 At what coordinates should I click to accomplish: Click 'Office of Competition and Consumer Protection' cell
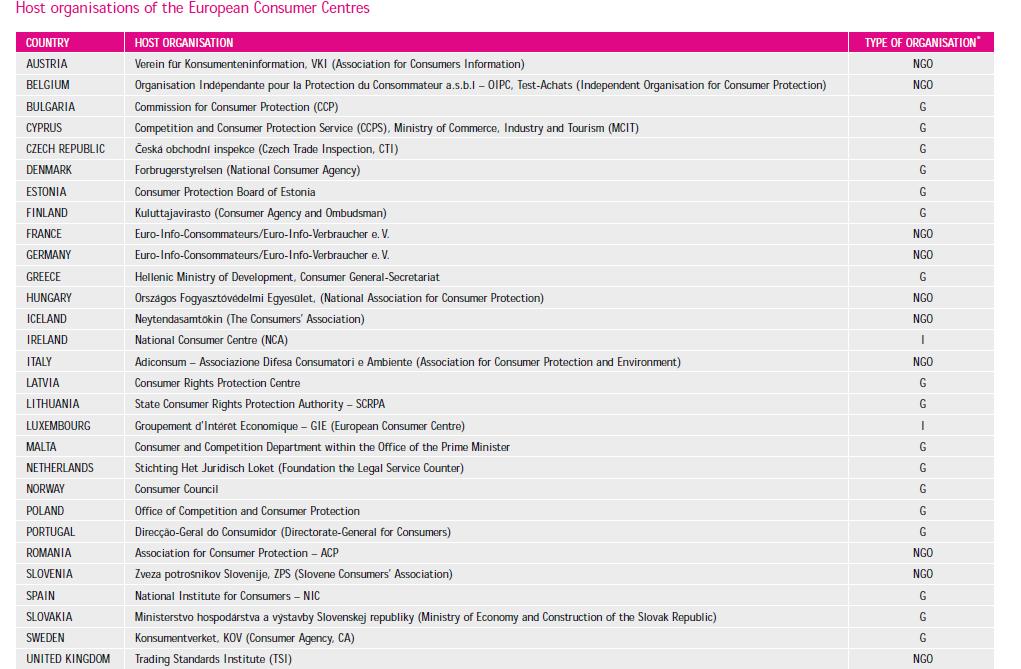(486, 510)
